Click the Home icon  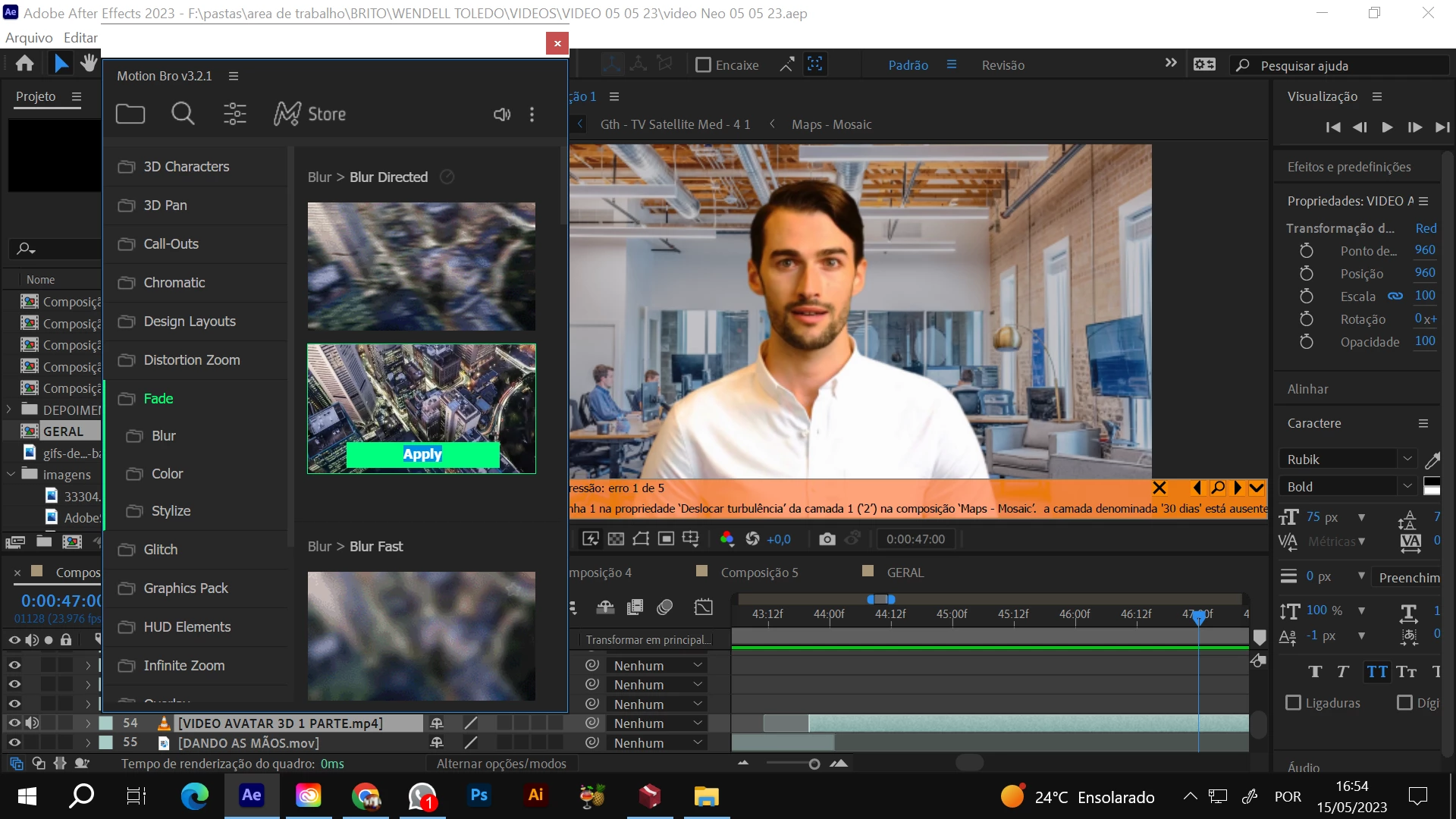(x=24, y=64)
